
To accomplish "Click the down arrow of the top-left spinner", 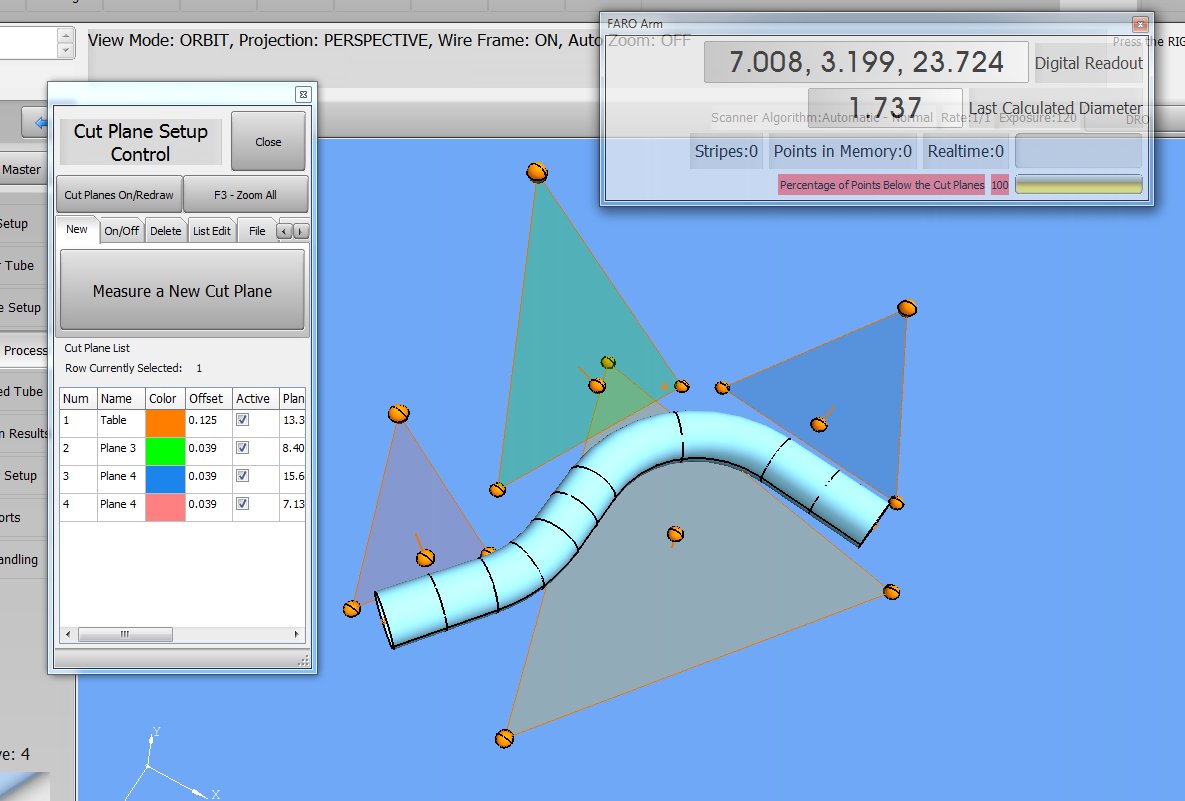I will pos(66,50).
